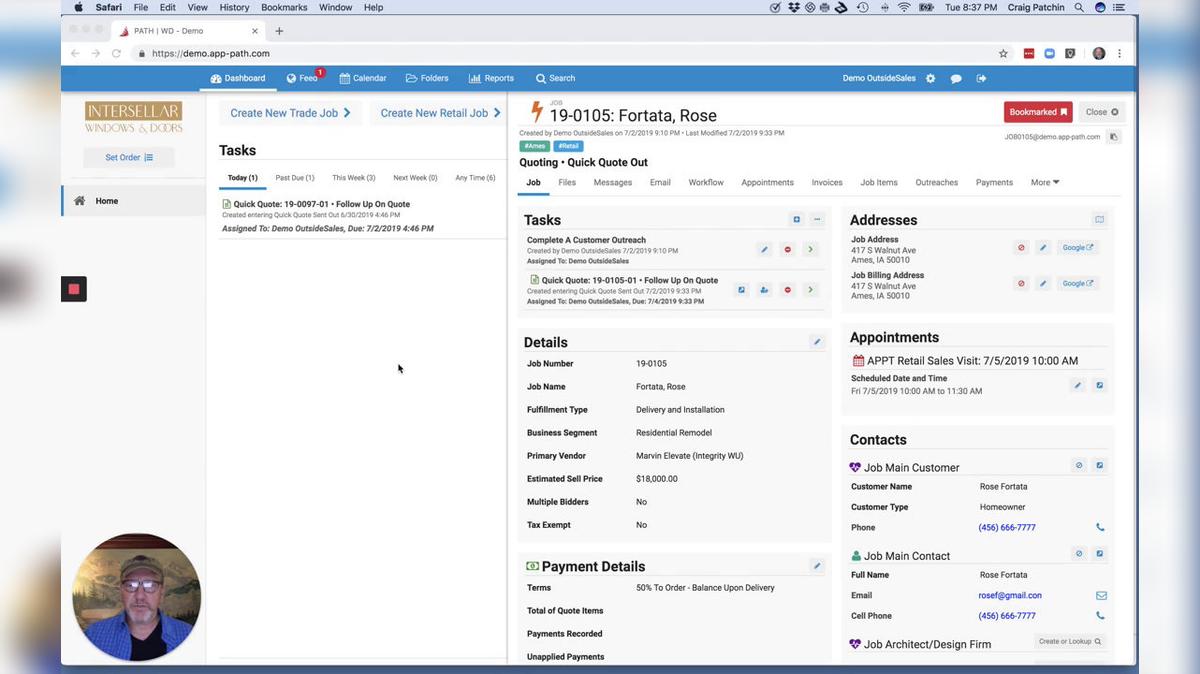Click the #Retail tag
1200x674 pixels.
[x=569, y=146]
